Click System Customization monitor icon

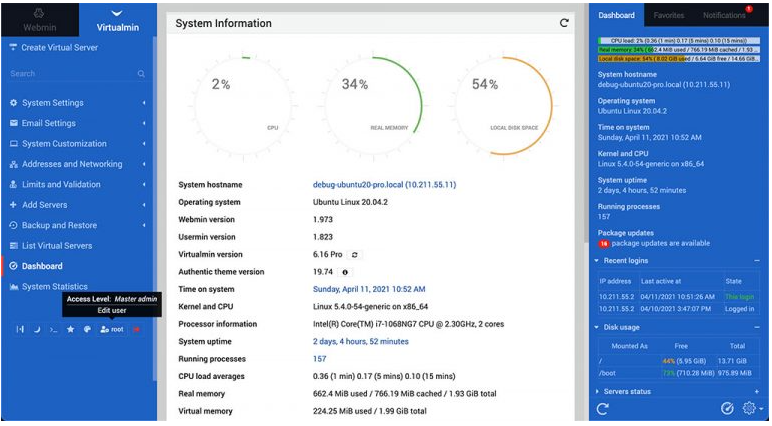(14, 144)
